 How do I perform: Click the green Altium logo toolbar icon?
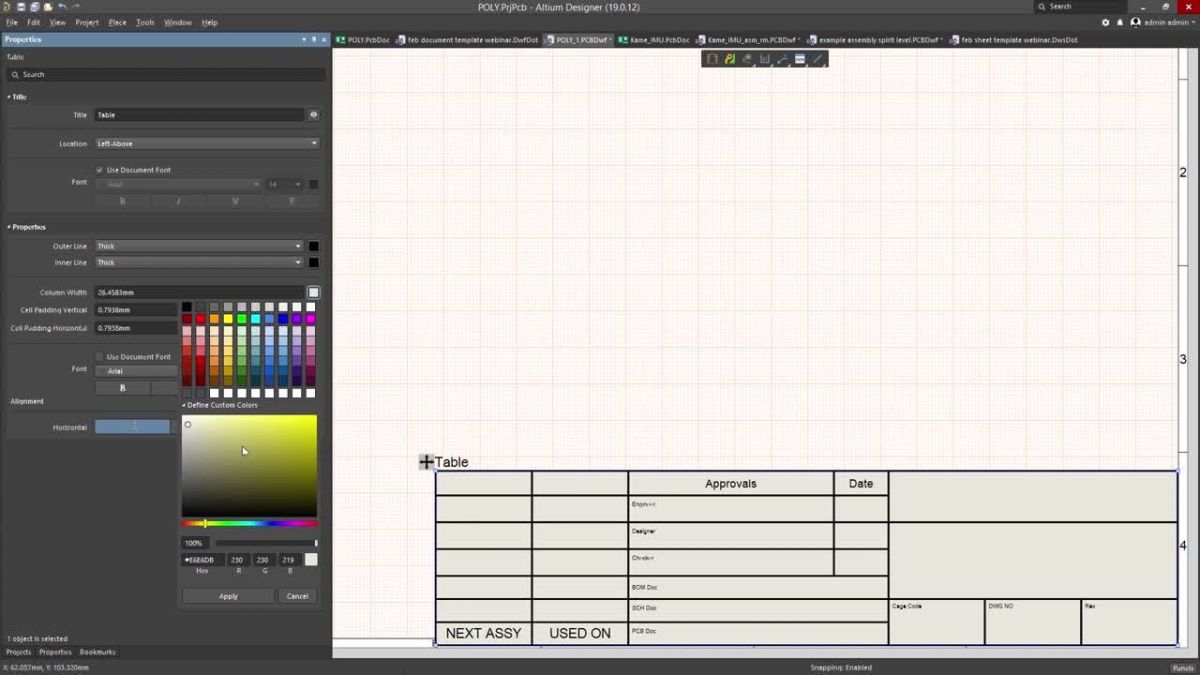[730, 59]
